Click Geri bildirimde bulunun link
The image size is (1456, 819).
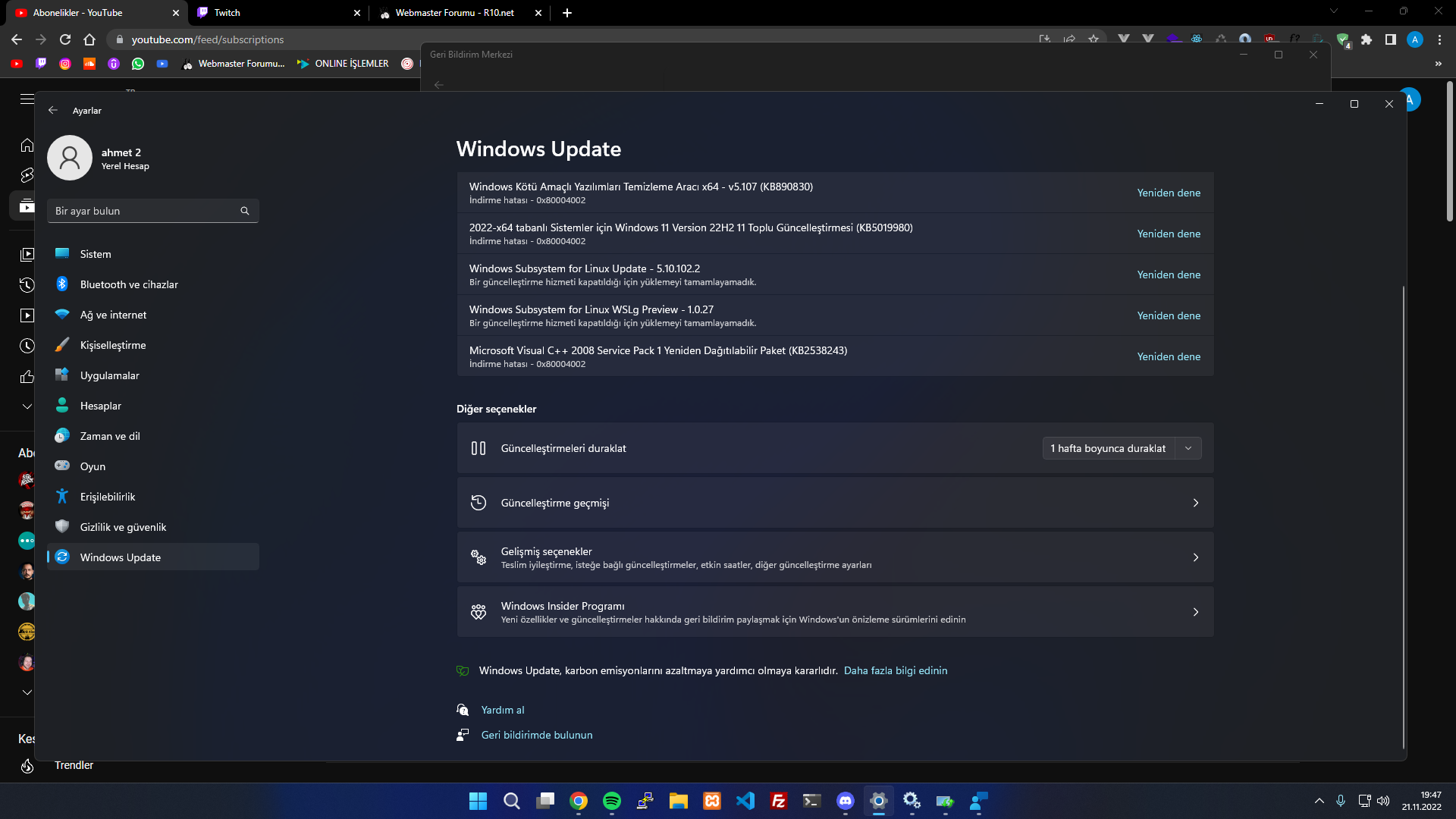[537, 735]
